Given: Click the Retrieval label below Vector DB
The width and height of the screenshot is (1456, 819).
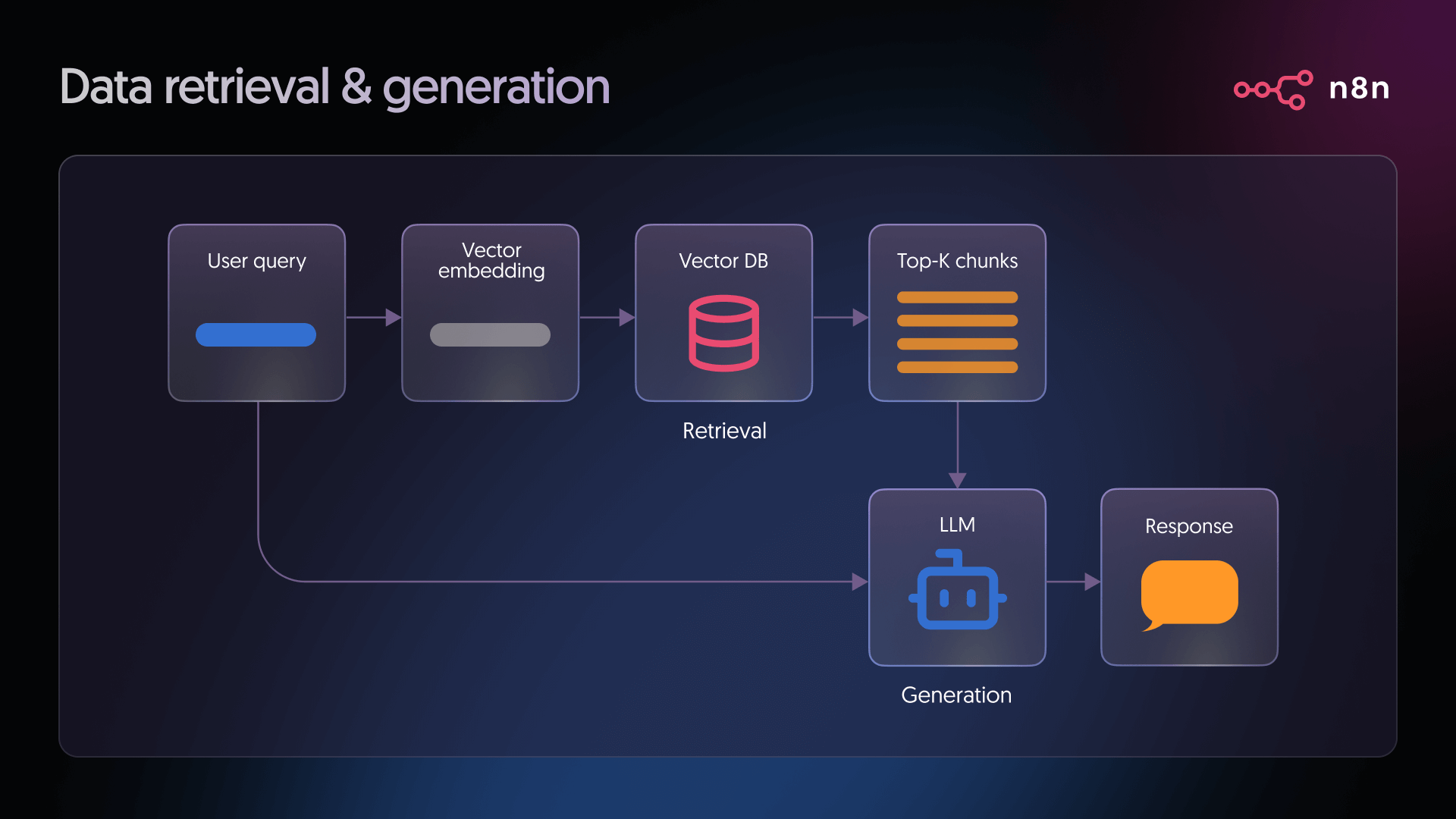Looking at the screenshot, I should tap(723, 430).
